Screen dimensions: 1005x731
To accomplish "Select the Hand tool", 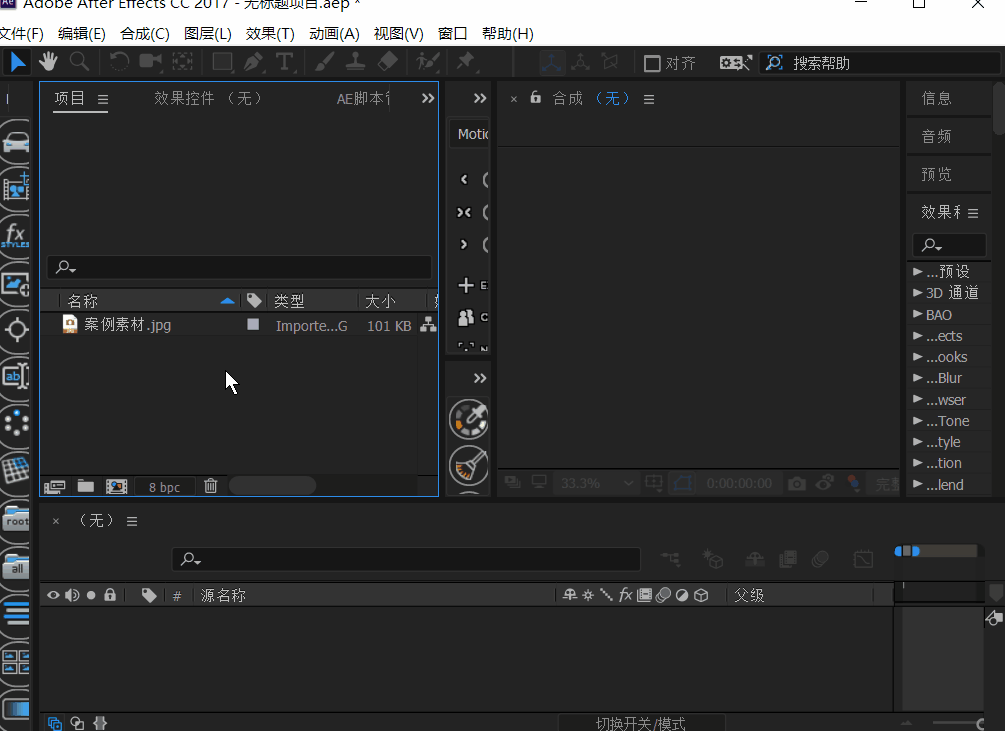I will (48, 62).
